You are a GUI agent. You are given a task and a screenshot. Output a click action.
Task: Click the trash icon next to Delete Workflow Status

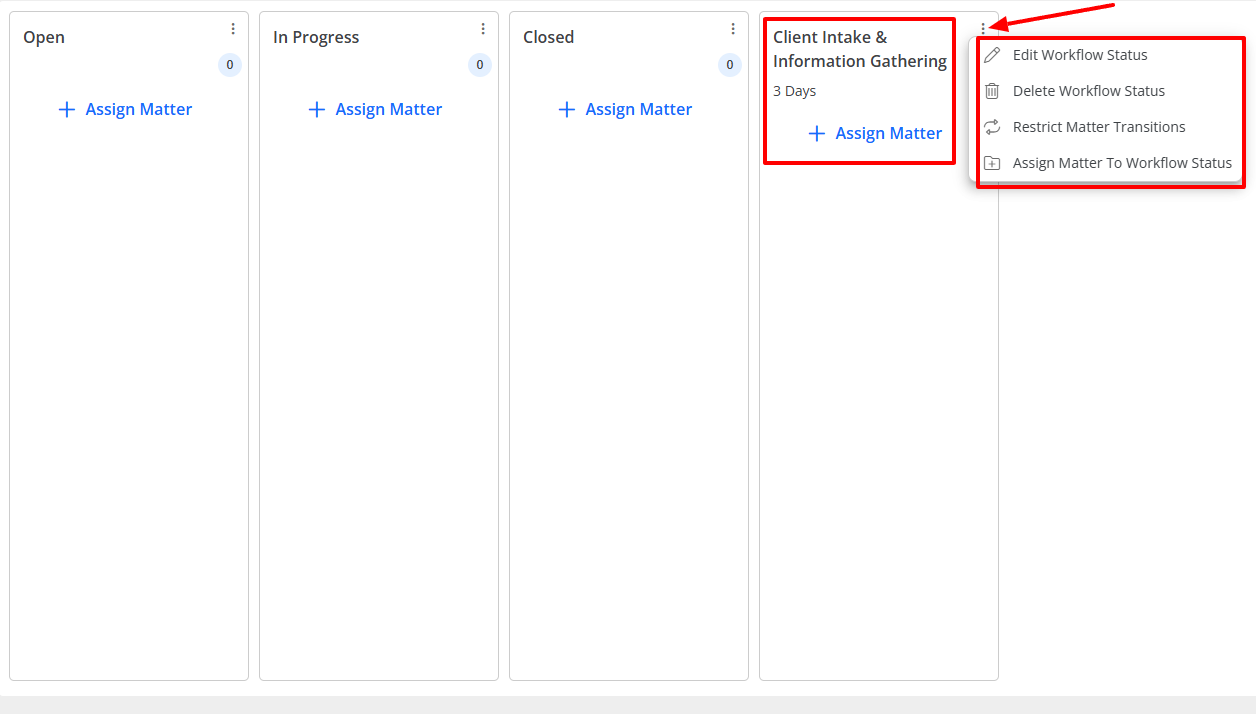tap(991, 90)
